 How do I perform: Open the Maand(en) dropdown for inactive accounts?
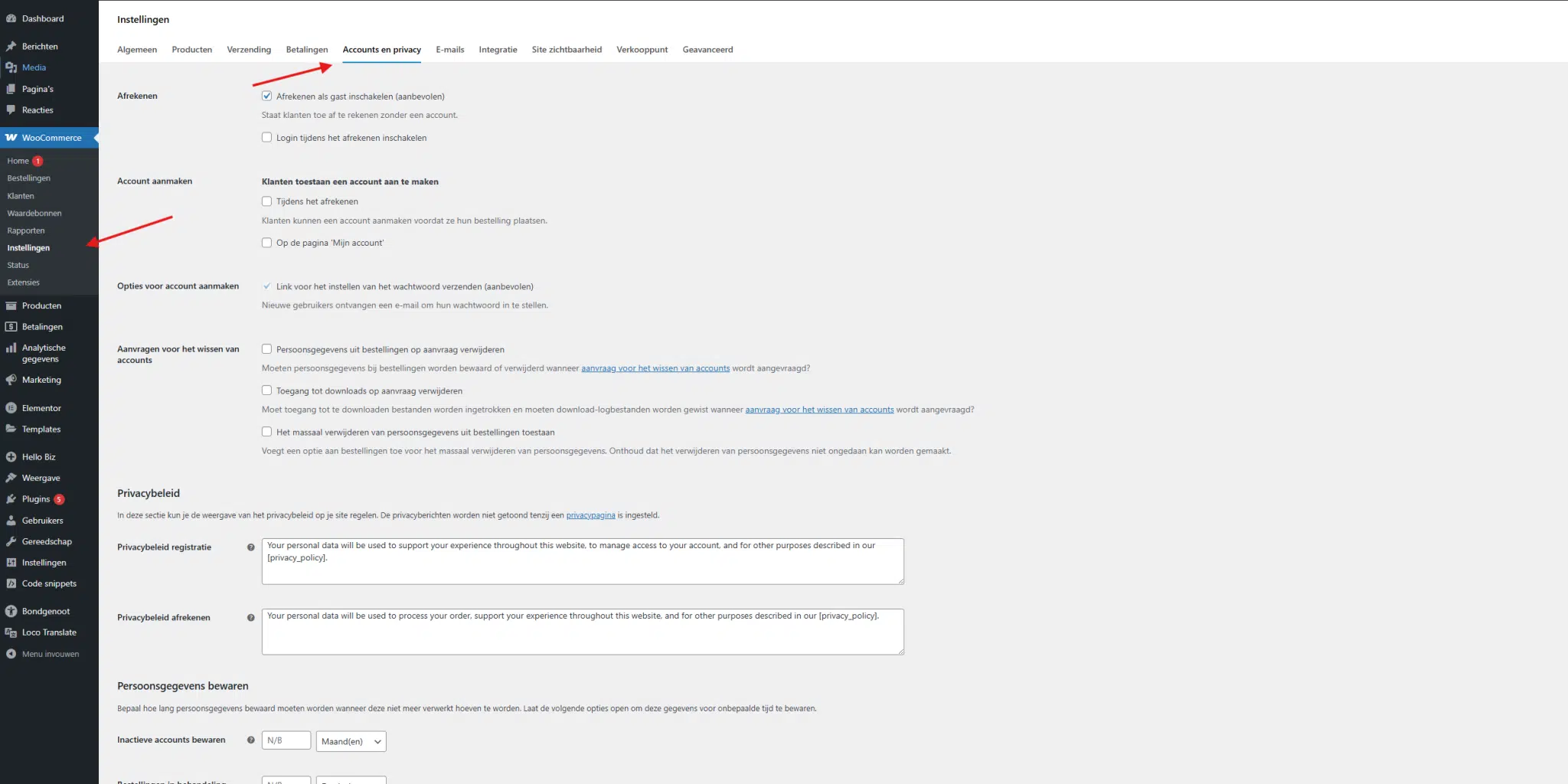point(351,741)
